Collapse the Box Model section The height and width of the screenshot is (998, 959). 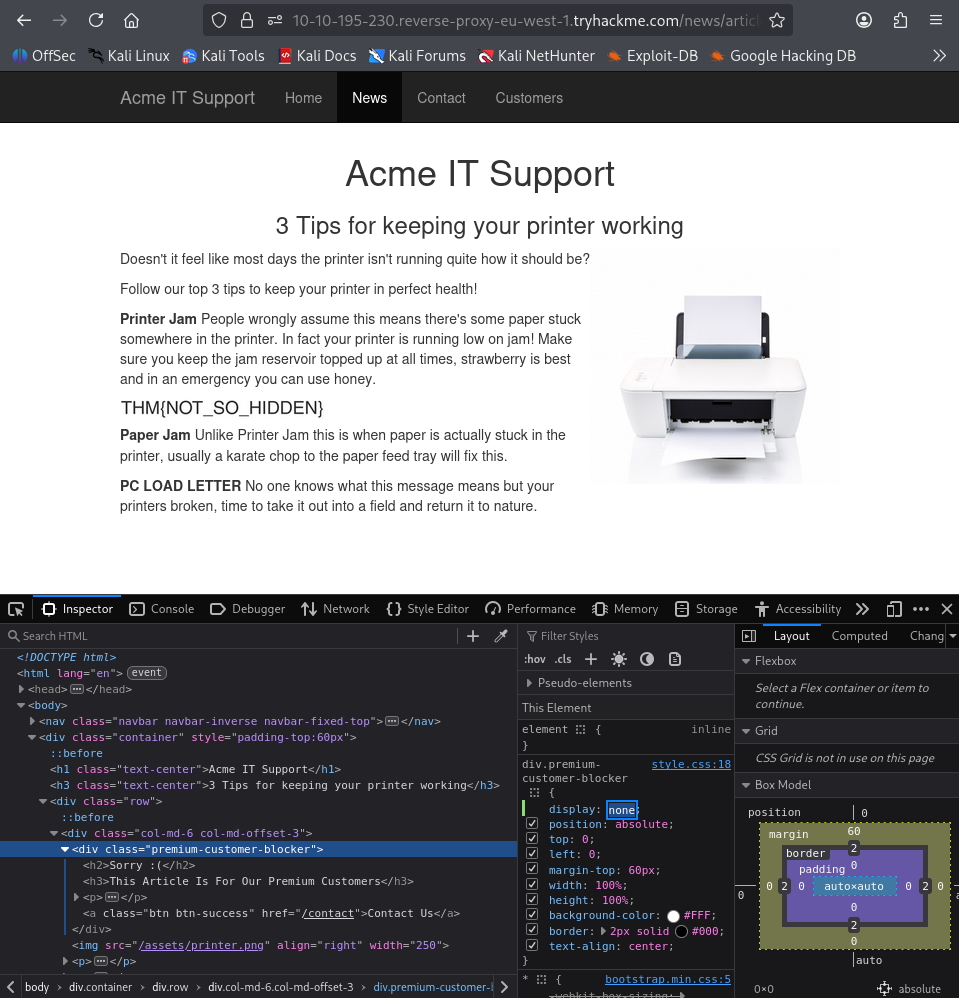coord(746,785)
